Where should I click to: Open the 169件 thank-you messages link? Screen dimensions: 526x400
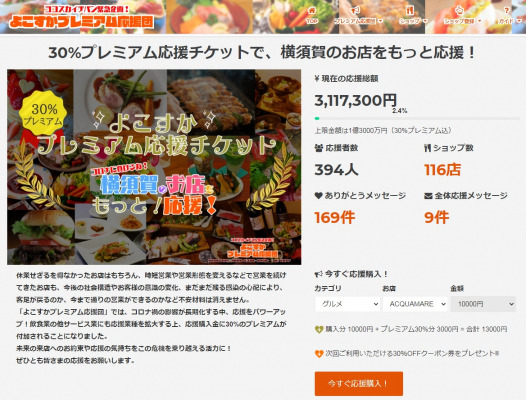[x=334, y=218]
